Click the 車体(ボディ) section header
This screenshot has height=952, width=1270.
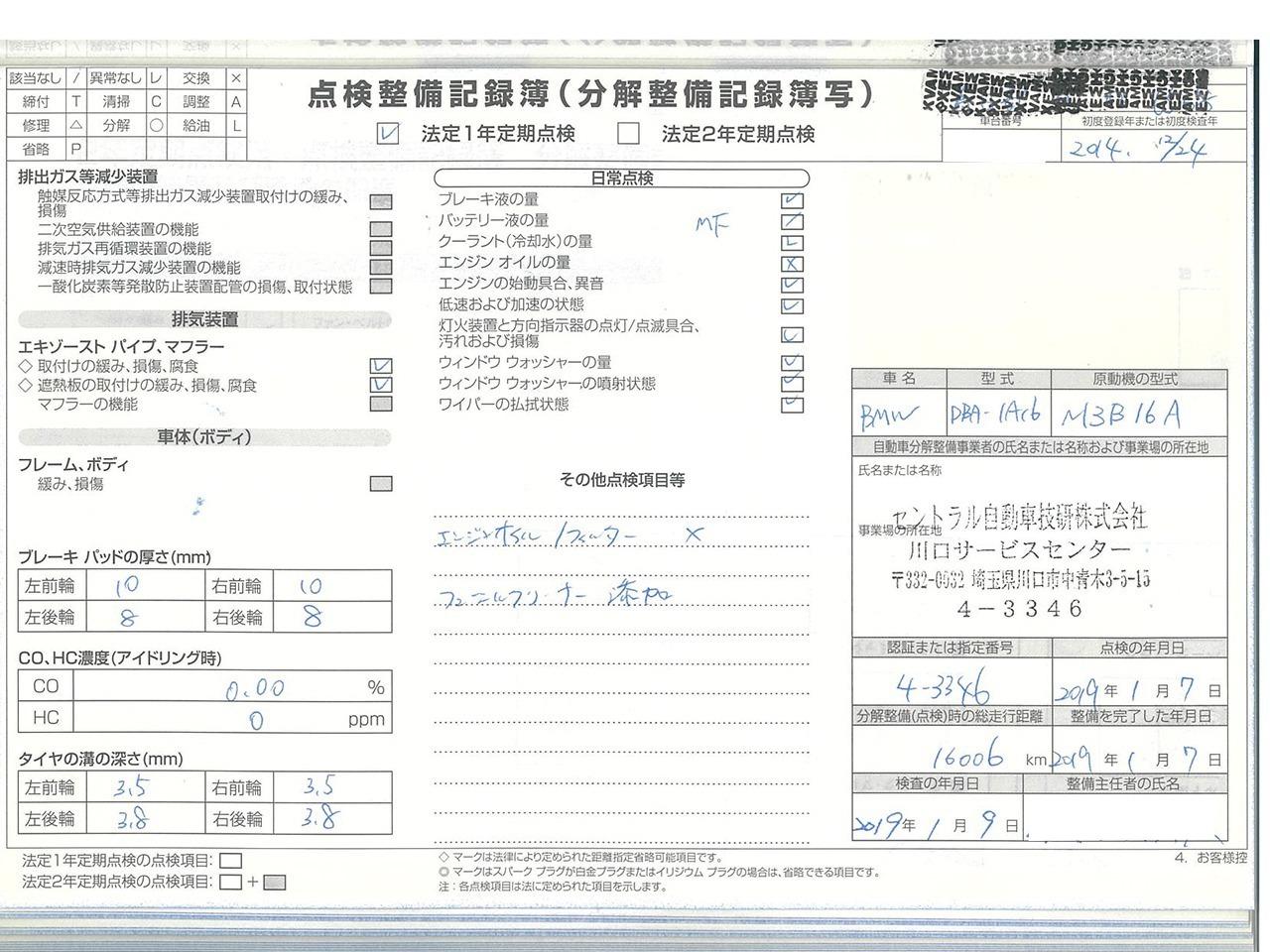pyautogui.click(x=204, y=437)
